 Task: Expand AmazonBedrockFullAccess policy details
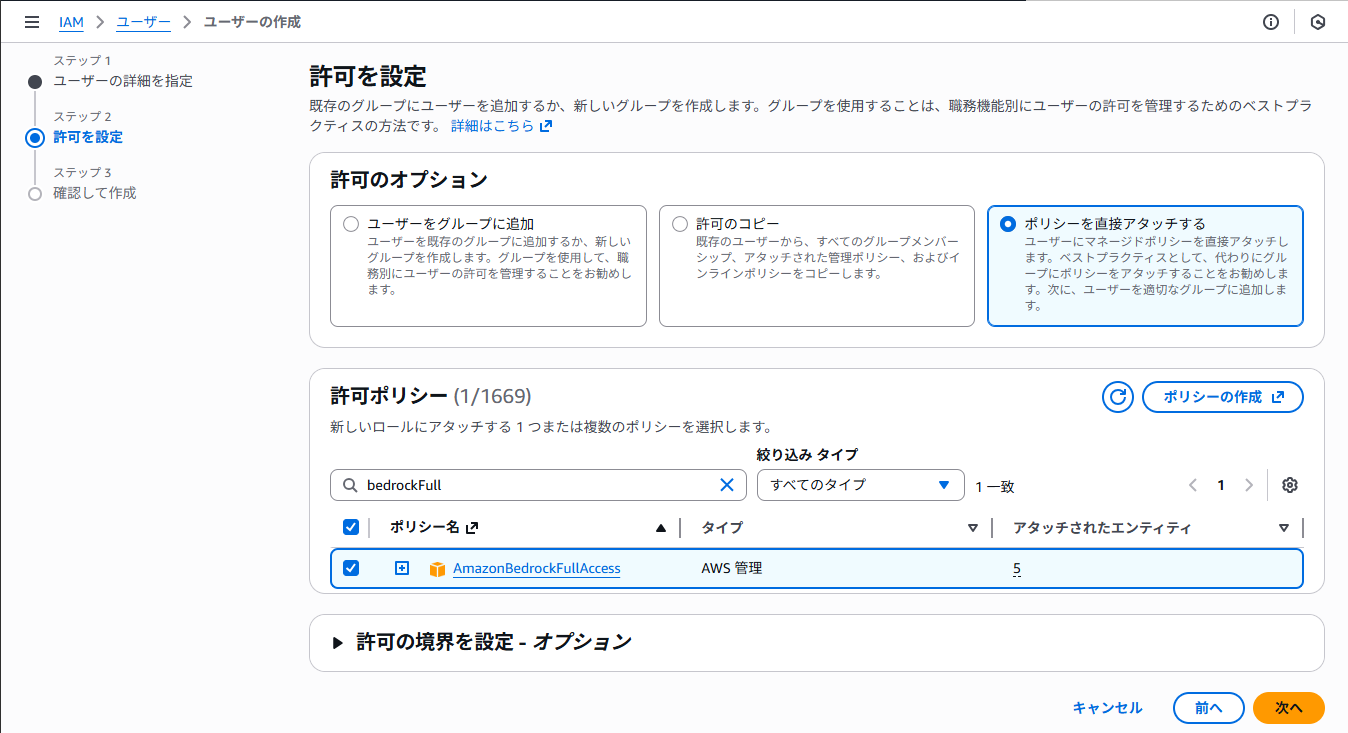coord(402,568)
